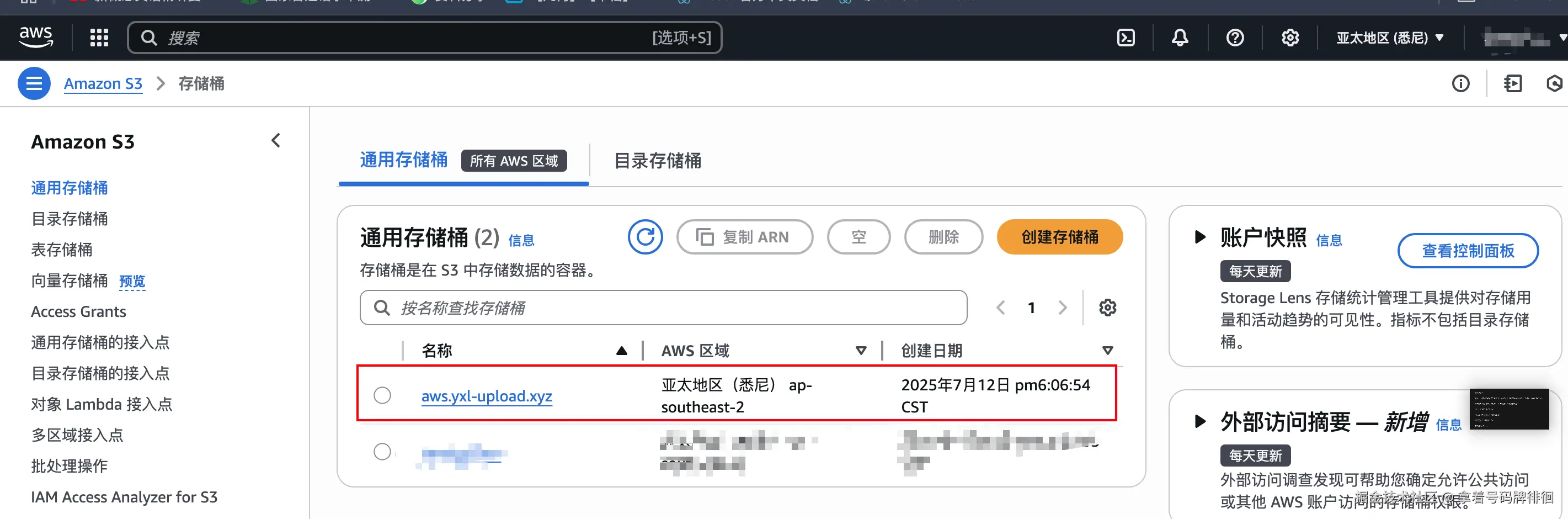Click the 查看控制面板 button
Screen dimensions: 1568x519
pos(1468,250)
